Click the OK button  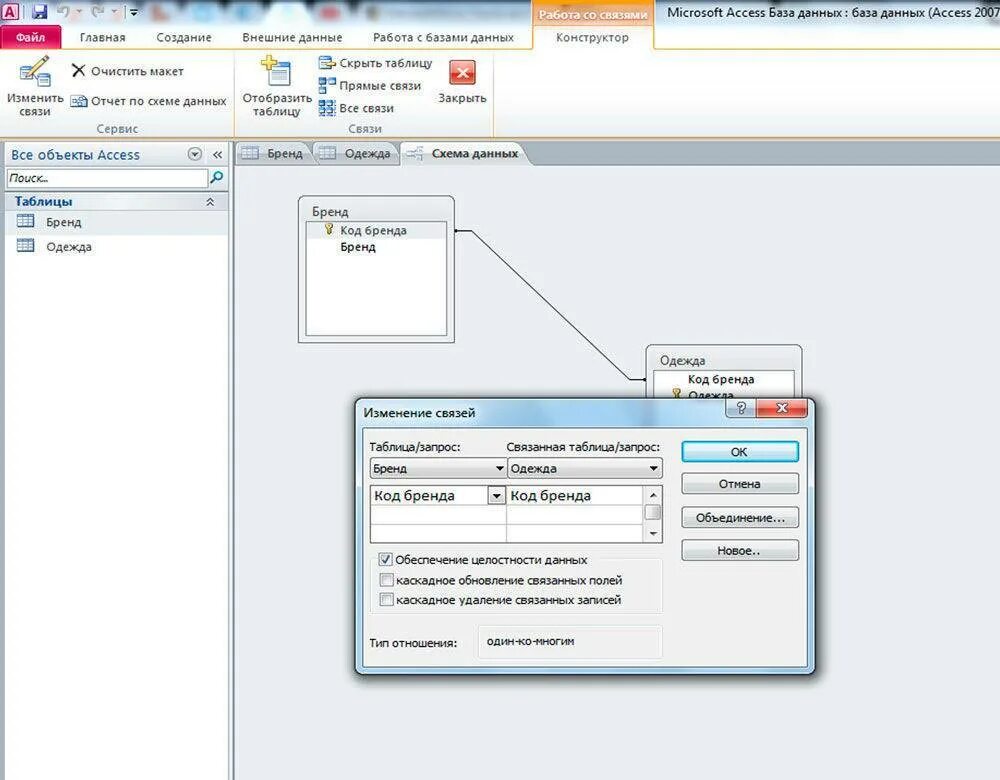pyautogui.click(x=740, y=452)
